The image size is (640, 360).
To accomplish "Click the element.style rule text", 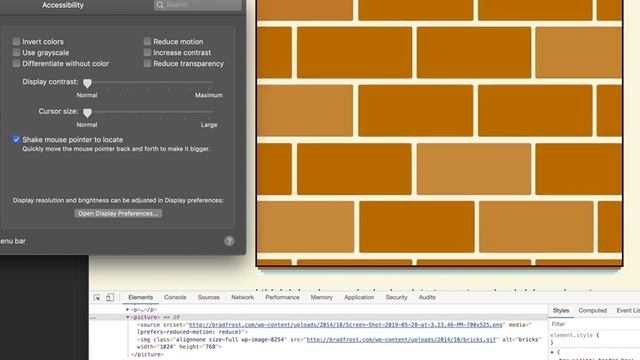I will point(575,335).
